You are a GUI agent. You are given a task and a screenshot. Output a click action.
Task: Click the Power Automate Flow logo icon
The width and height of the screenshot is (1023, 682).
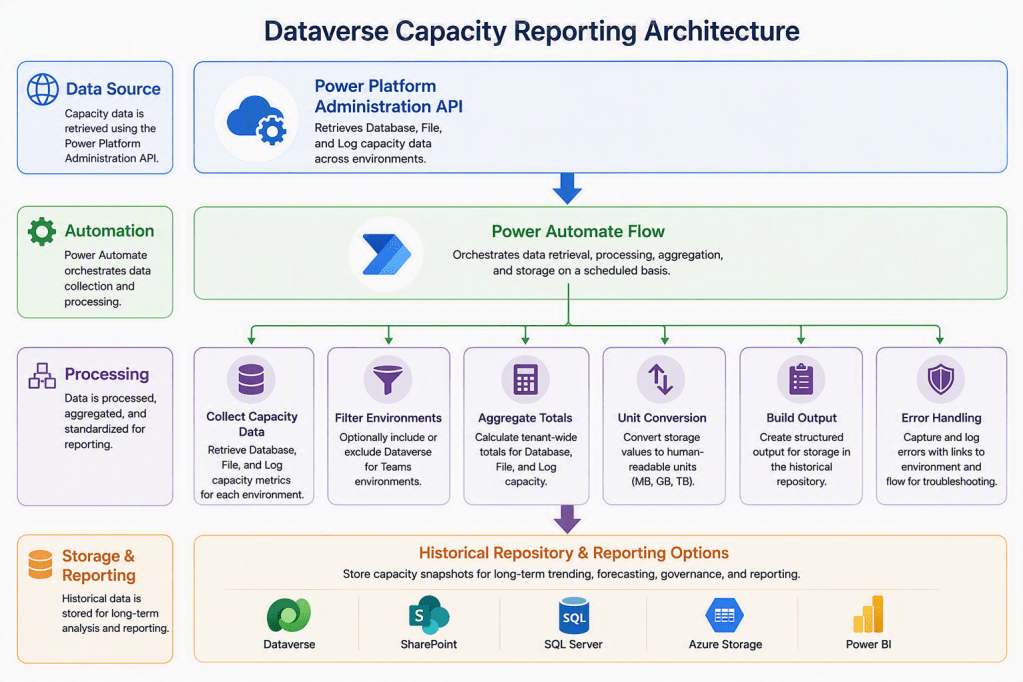tap(386, 254)
